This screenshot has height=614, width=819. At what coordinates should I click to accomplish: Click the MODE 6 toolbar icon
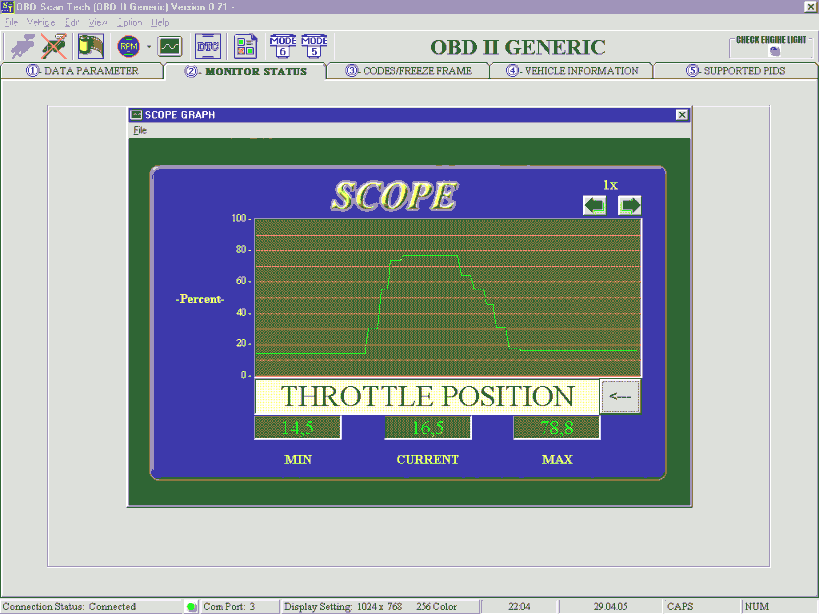coord(283,46)
